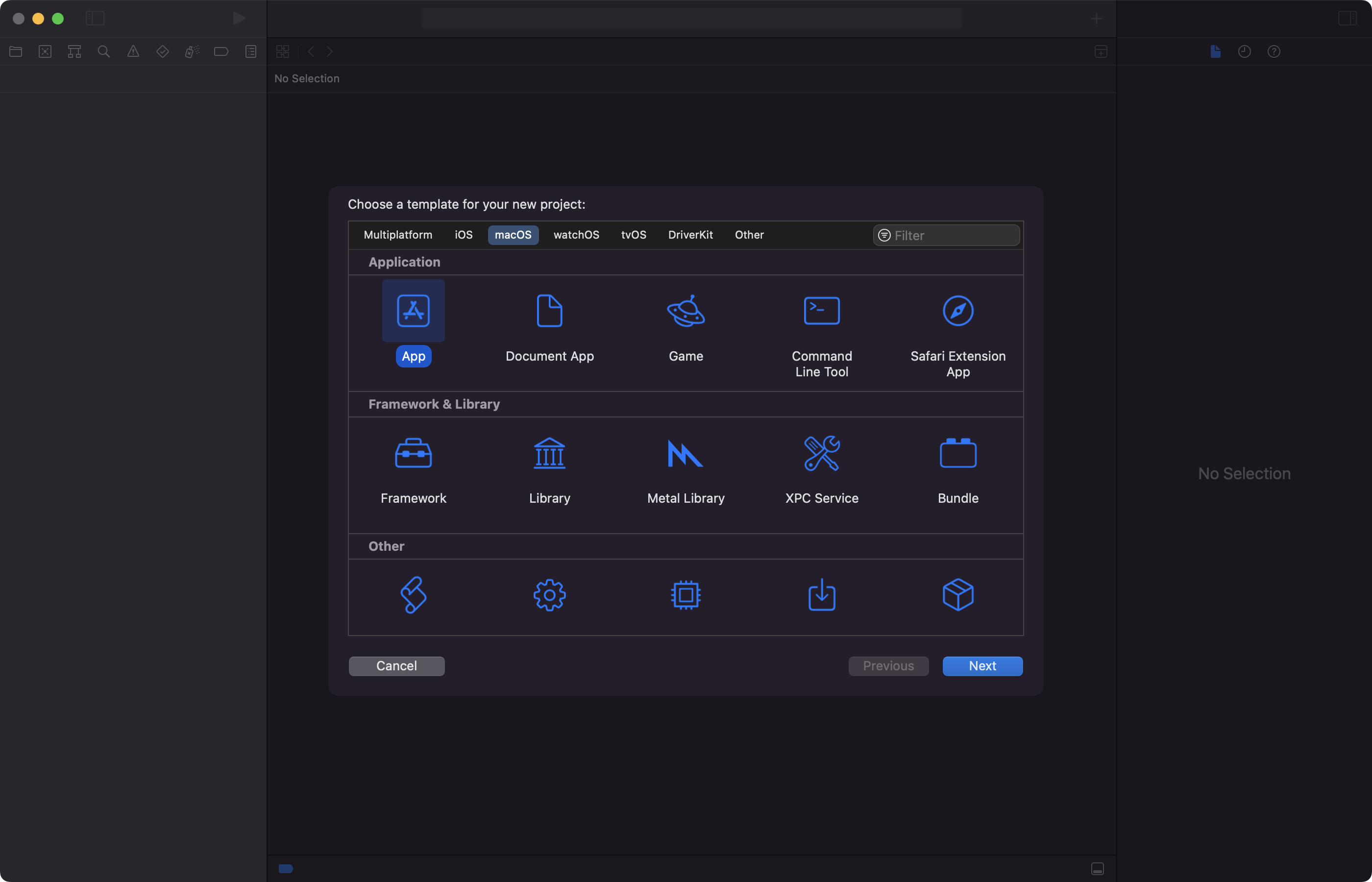1372x882 pixels.
Task: Click the Next button
Action: [982, 666]
